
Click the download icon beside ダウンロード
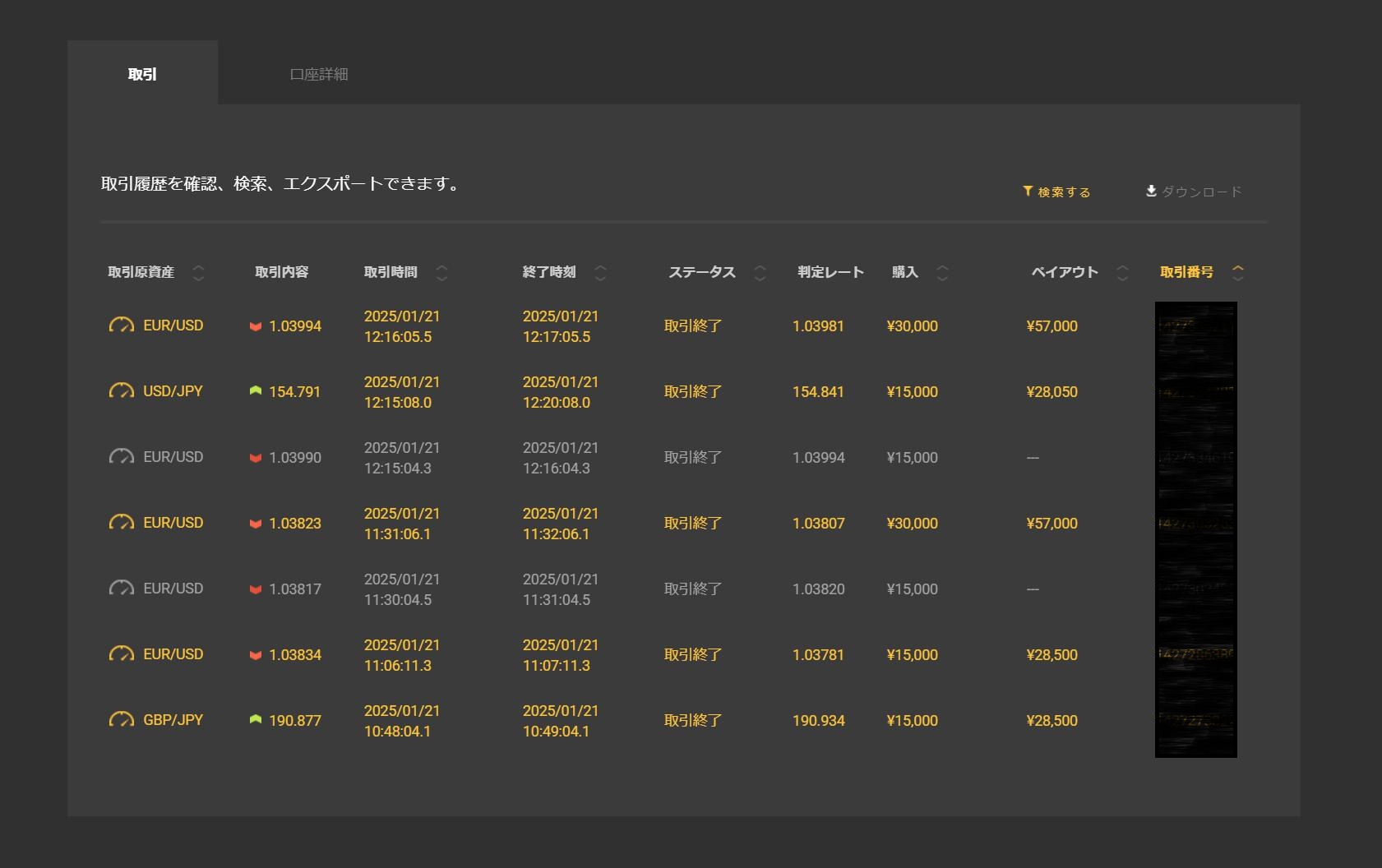tap(1151, 192)
